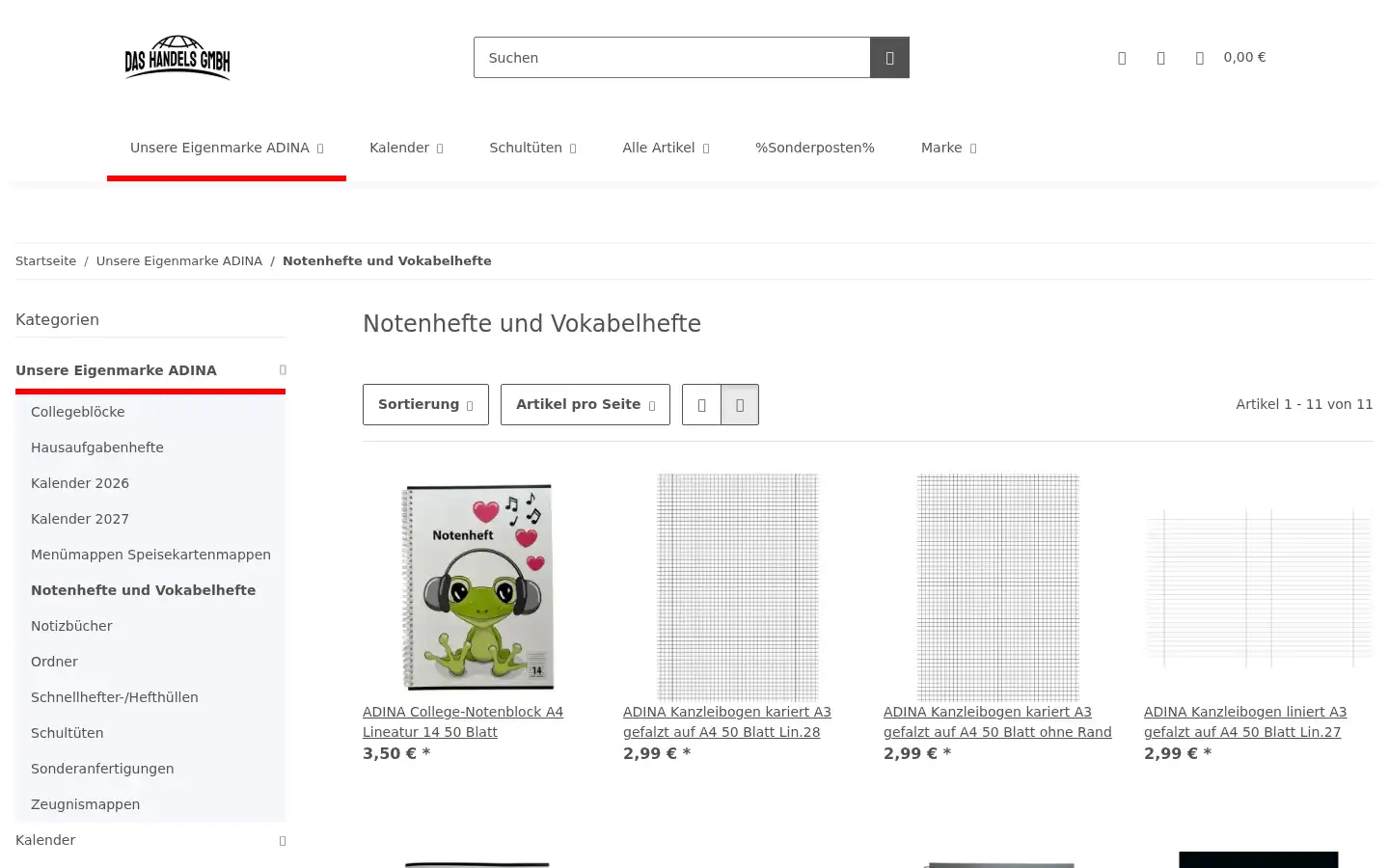1389x868 pixels.
Task: Open Menümappen Speisekartenmappen category
Action: [150, 555]
